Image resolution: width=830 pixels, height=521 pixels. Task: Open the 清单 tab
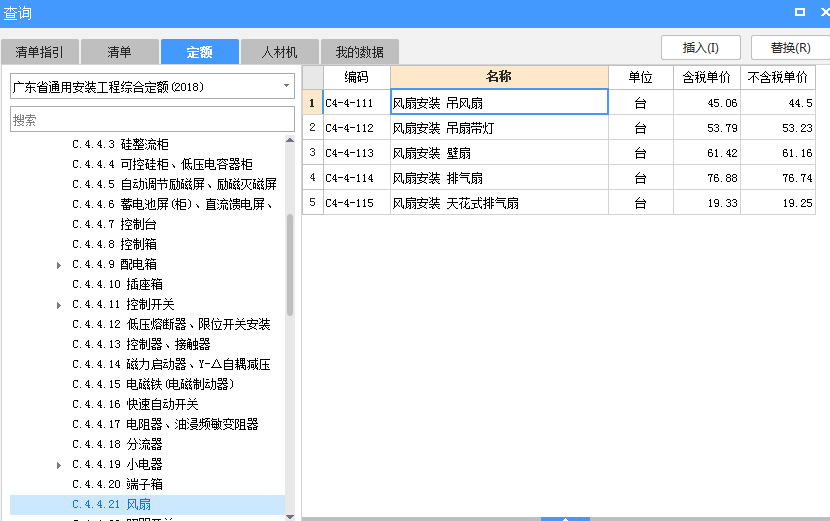pos(120,52)
